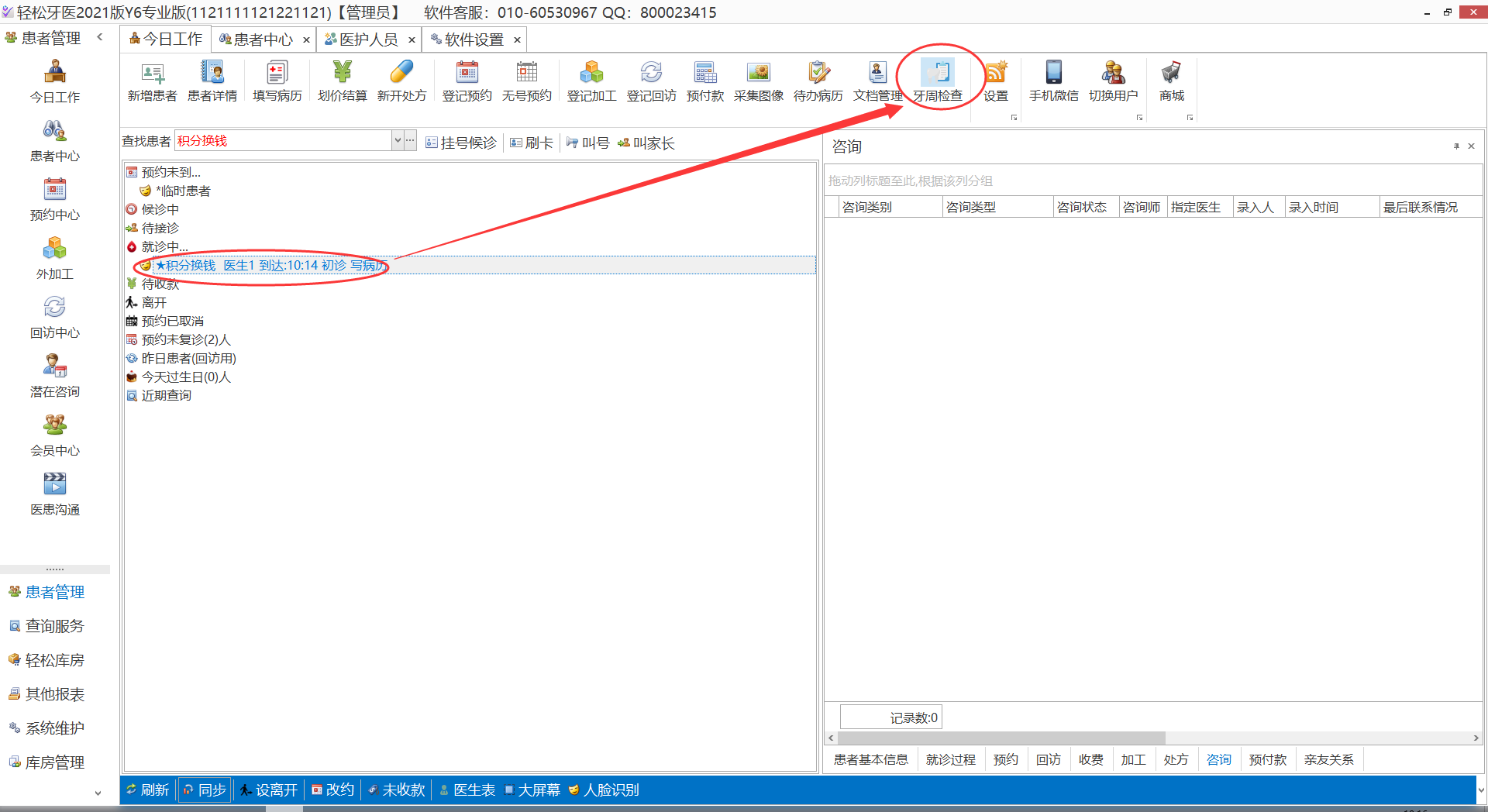
Task: Expand the 商城 toolbar group launcher
Action: coord(1190,118)
